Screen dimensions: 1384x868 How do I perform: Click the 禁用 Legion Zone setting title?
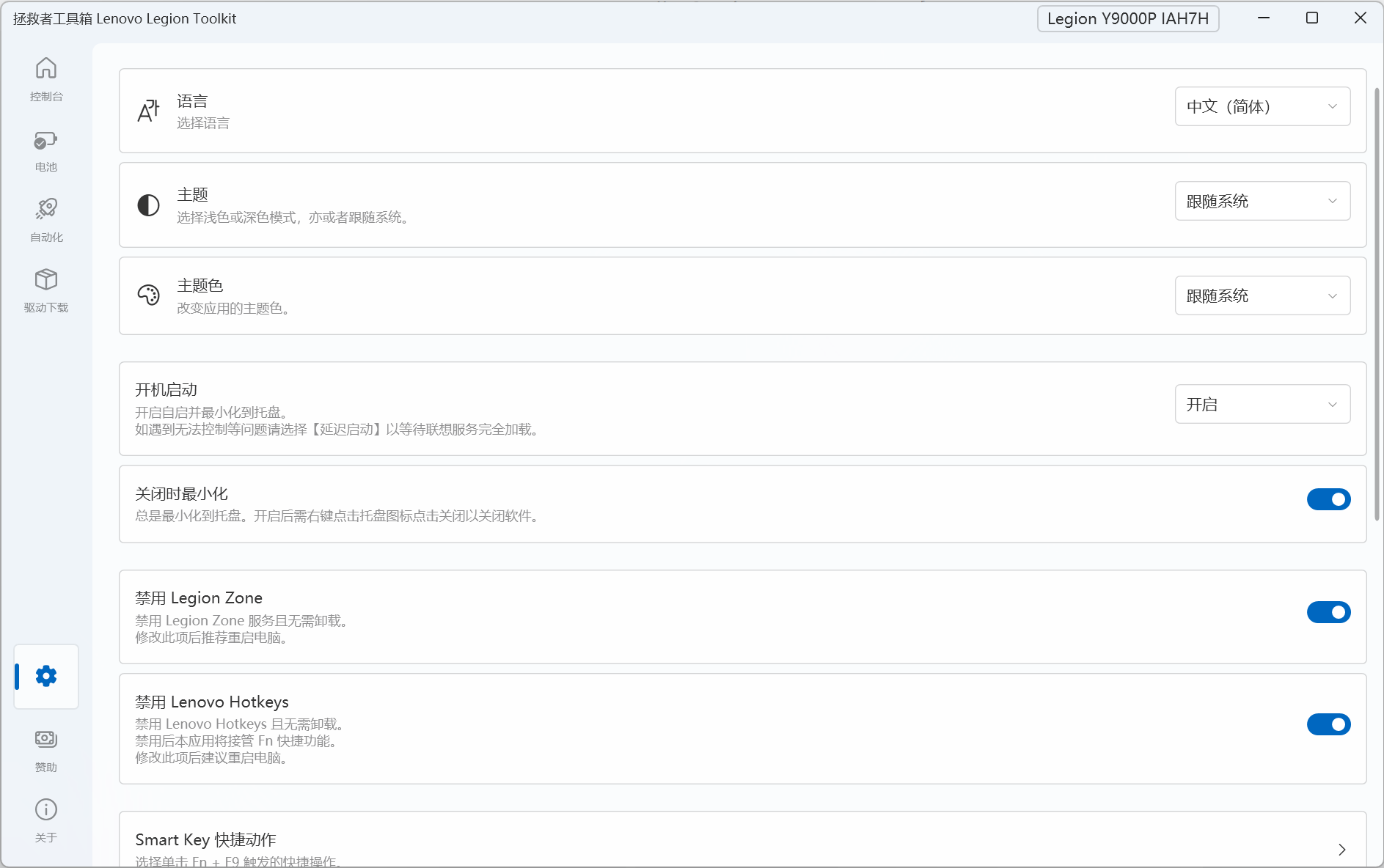pos(199,598)
